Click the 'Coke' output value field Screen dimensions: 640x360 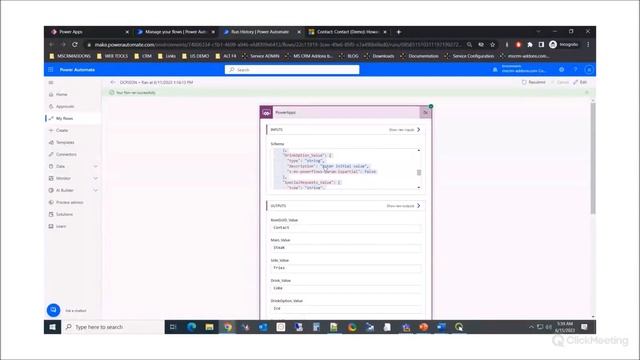(x=346, y=288)
